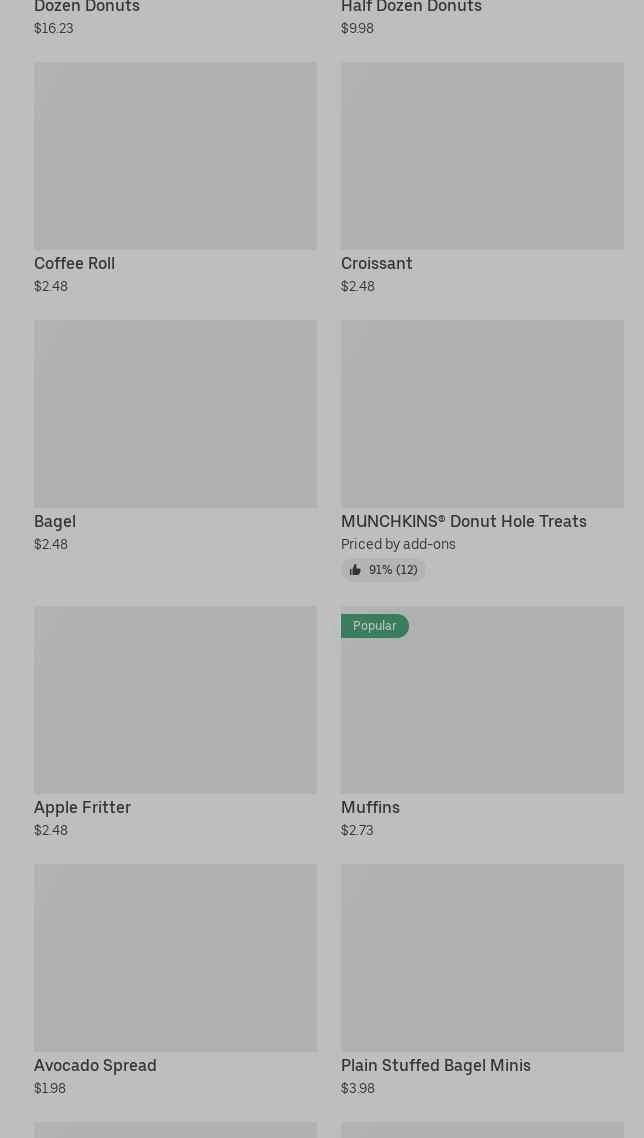Click the $9.98 Half Dozen Donuts price
Viewport: 644px width, 1138px height.
[358, 29]
